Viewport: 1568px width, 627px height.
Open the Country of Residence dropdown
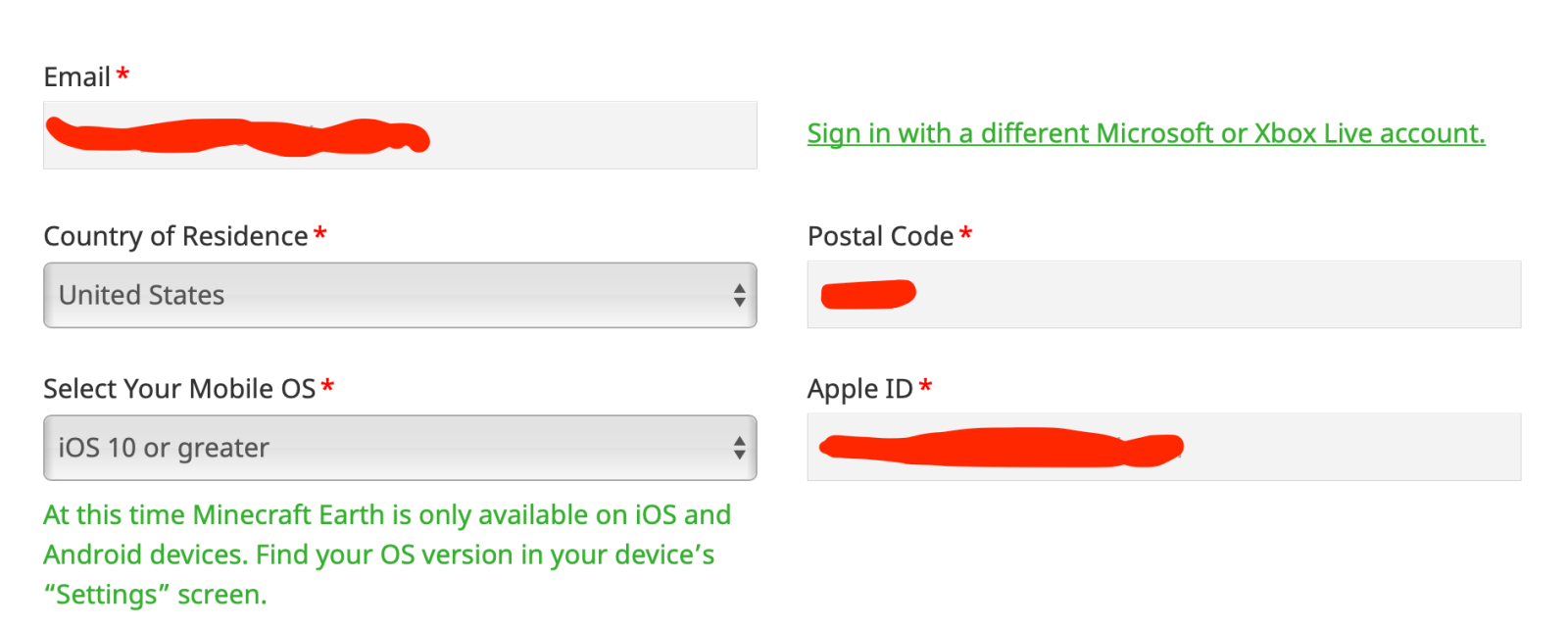click(400, 295)
